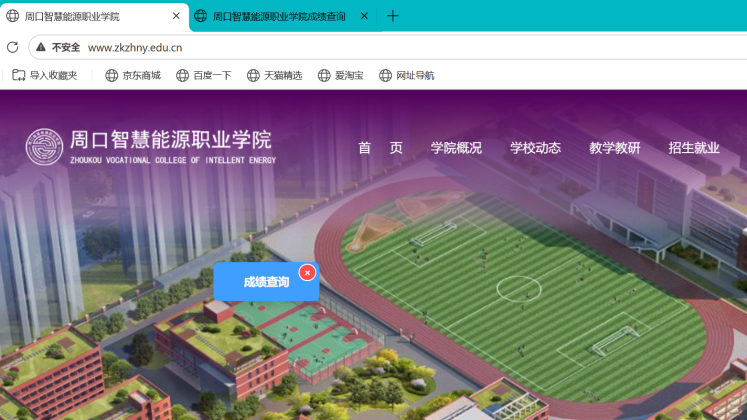Open the 招生就业 menu item
This screenshot has width=747, height=420.
coord(694,148)
